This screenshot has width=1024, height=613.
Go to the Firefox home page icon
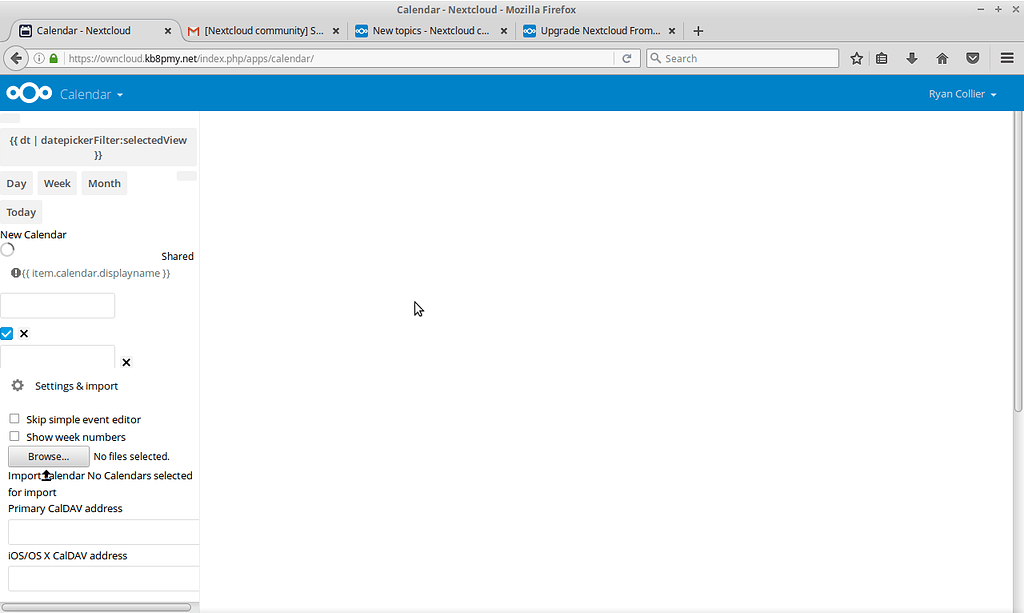coord(942,59)
